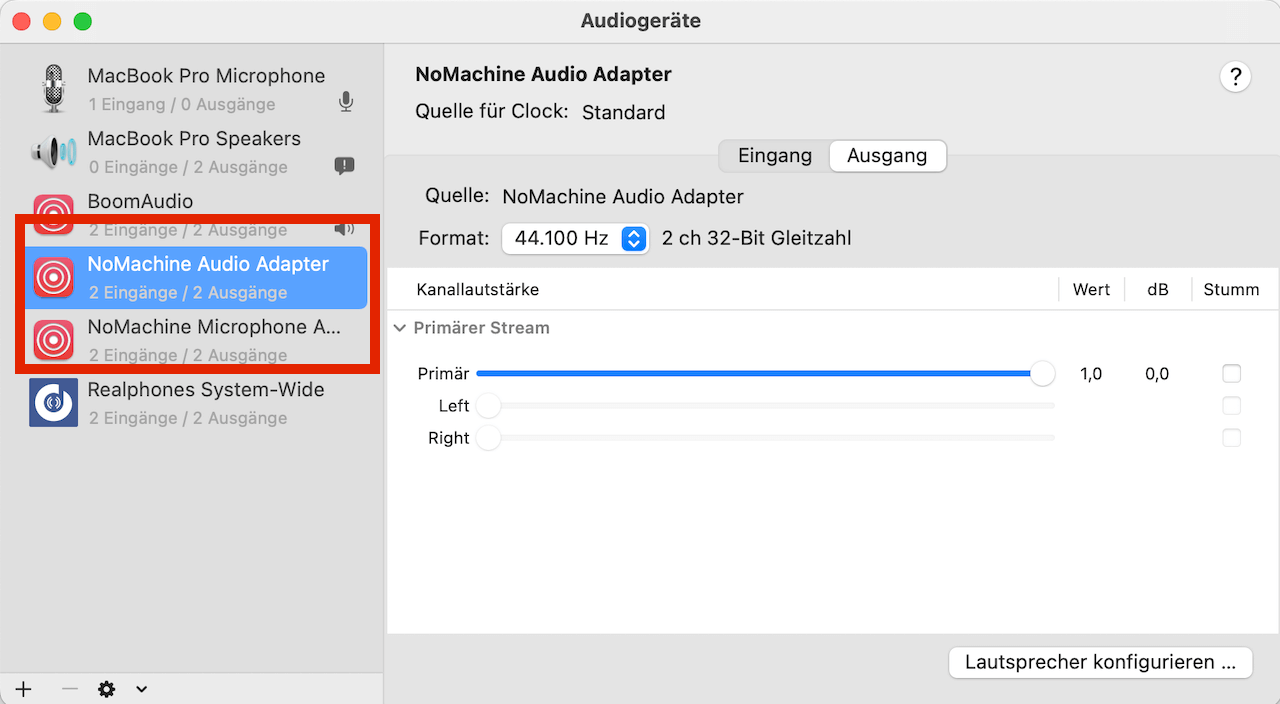The image size is (1280, 704).
Task: Open the chevron menu beside the gear
Action: [142, 689]
